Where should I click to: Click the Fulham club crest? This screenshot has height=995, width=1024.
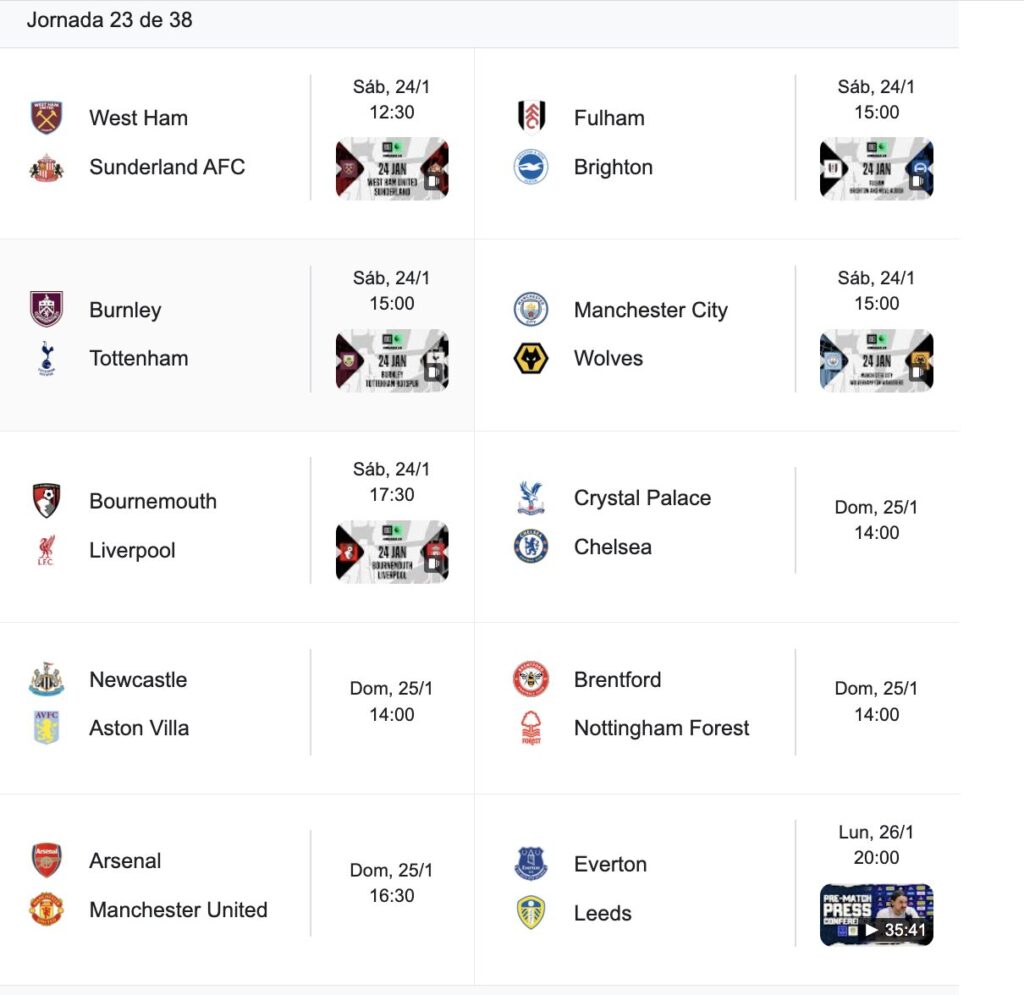(x=531, y=118)
